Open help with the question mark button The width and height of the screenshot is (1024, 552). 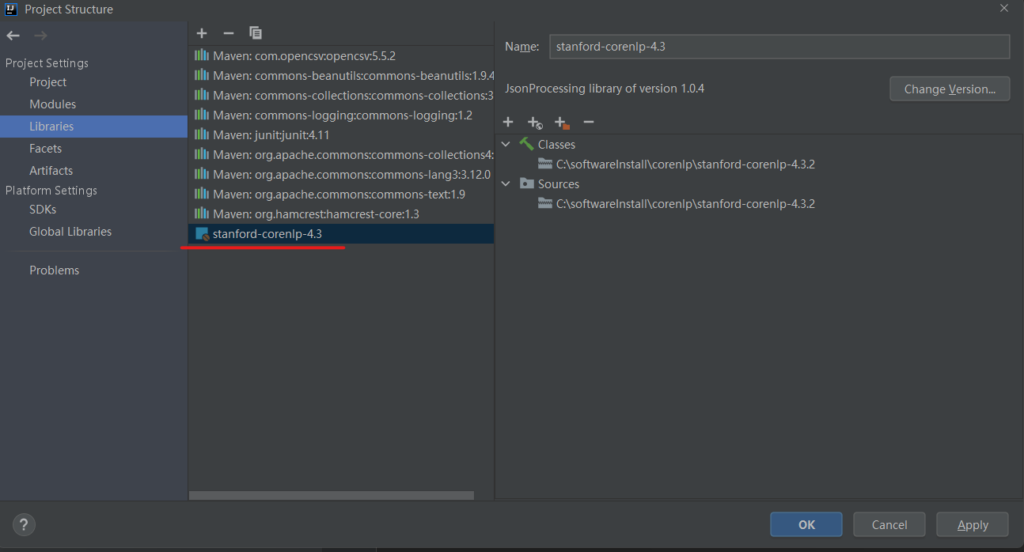tap(24, 525)
